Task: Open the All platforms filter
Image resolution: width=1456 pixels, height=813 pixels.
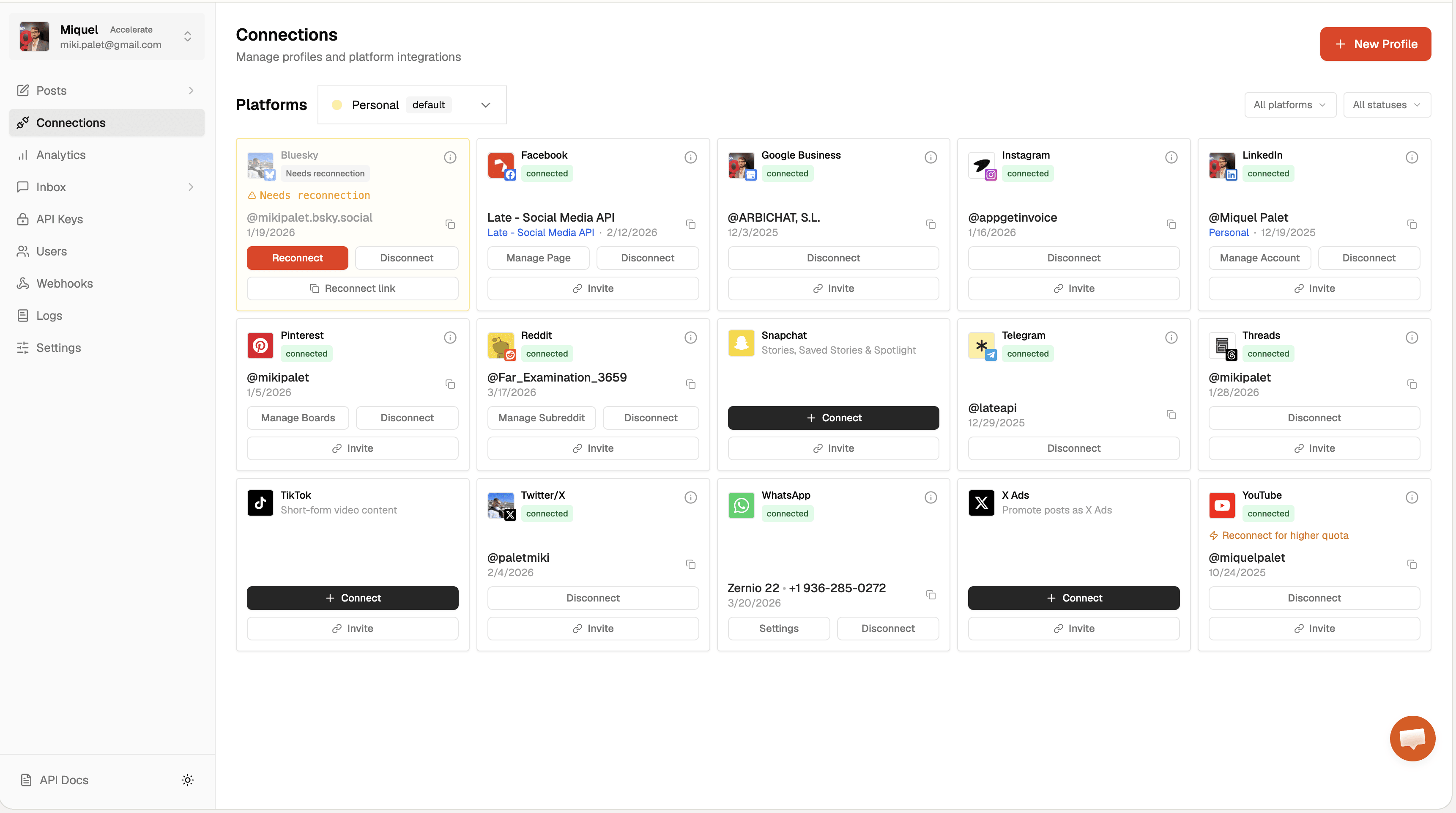Action: tap(1289, 104)
